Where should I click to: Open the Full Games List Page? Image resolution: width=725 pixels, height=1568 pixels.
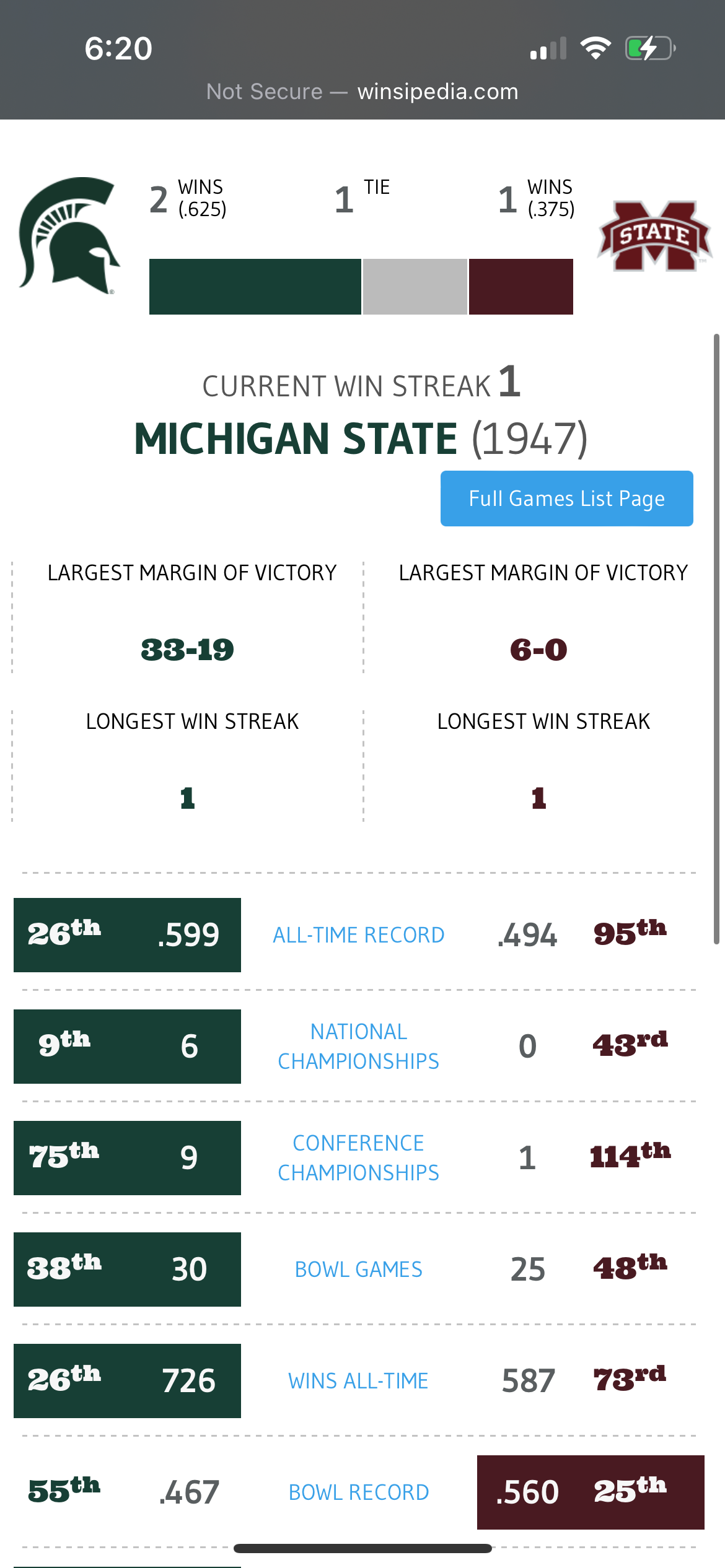tap(566, 499)
